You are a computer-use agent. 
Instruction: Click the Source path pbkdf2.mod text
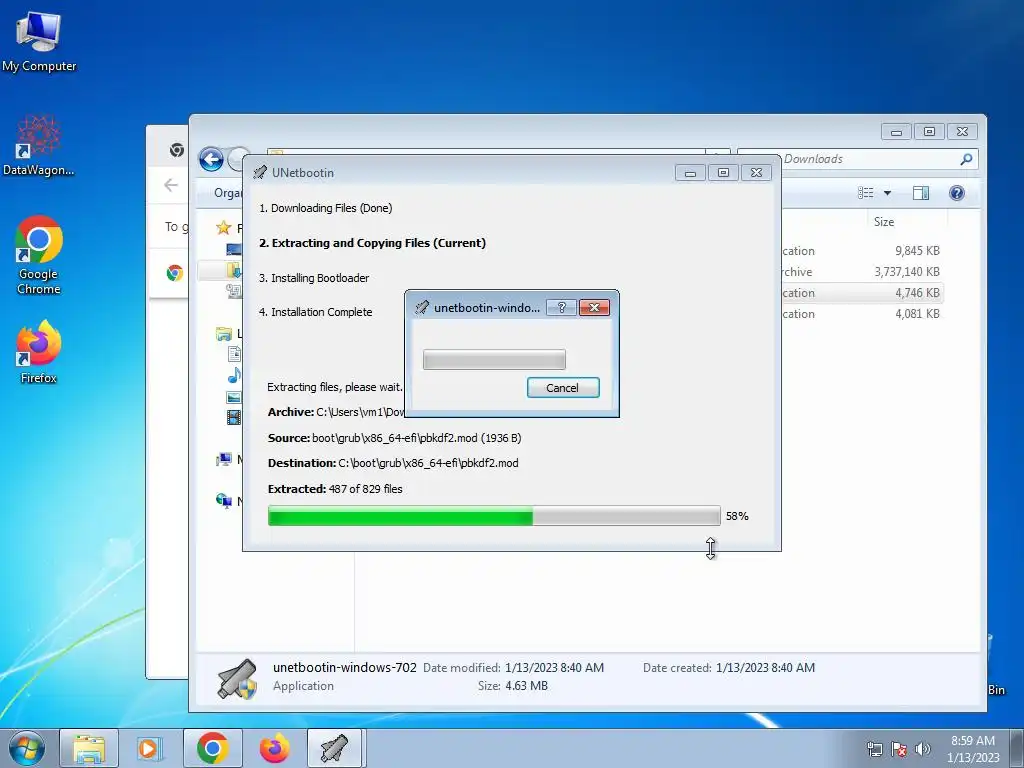(x=394, y=438)
